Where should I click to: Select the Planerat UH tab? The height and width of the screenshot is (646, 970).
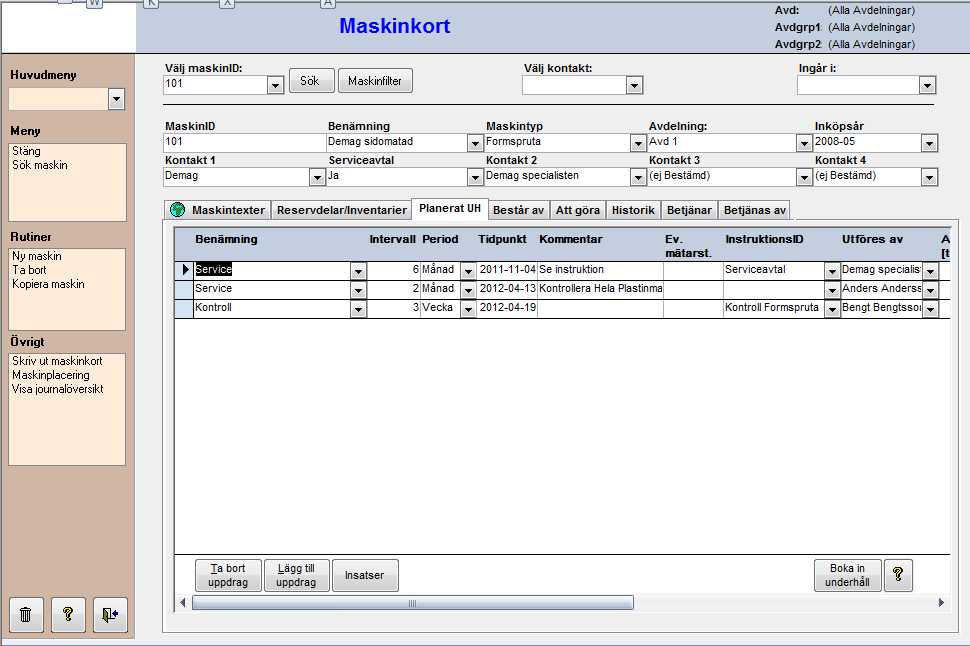click(x=450, y=209)
